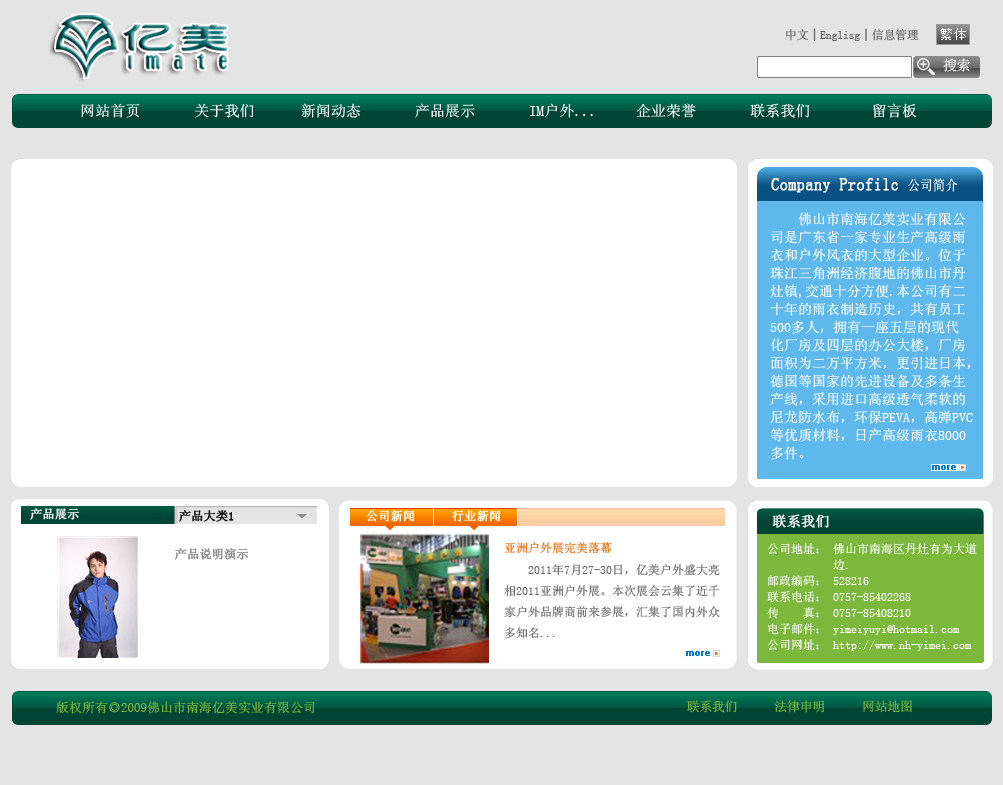Viewport: 1003px width, 785px height.
Task: Switch to traditional Chinese with 繁体 button
Action: point(952,35)
